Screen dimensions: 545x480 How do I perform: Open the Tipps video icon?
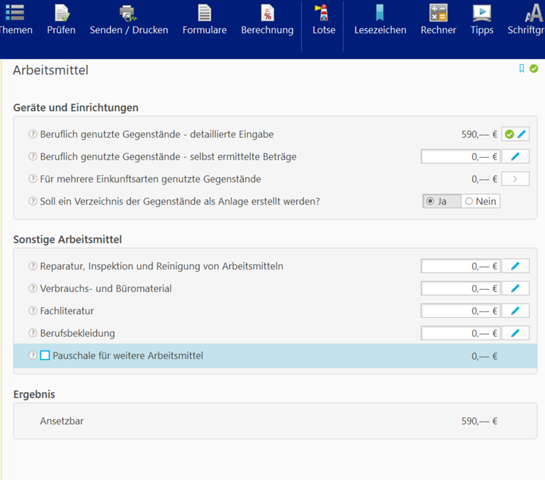[x=482, y=13]
